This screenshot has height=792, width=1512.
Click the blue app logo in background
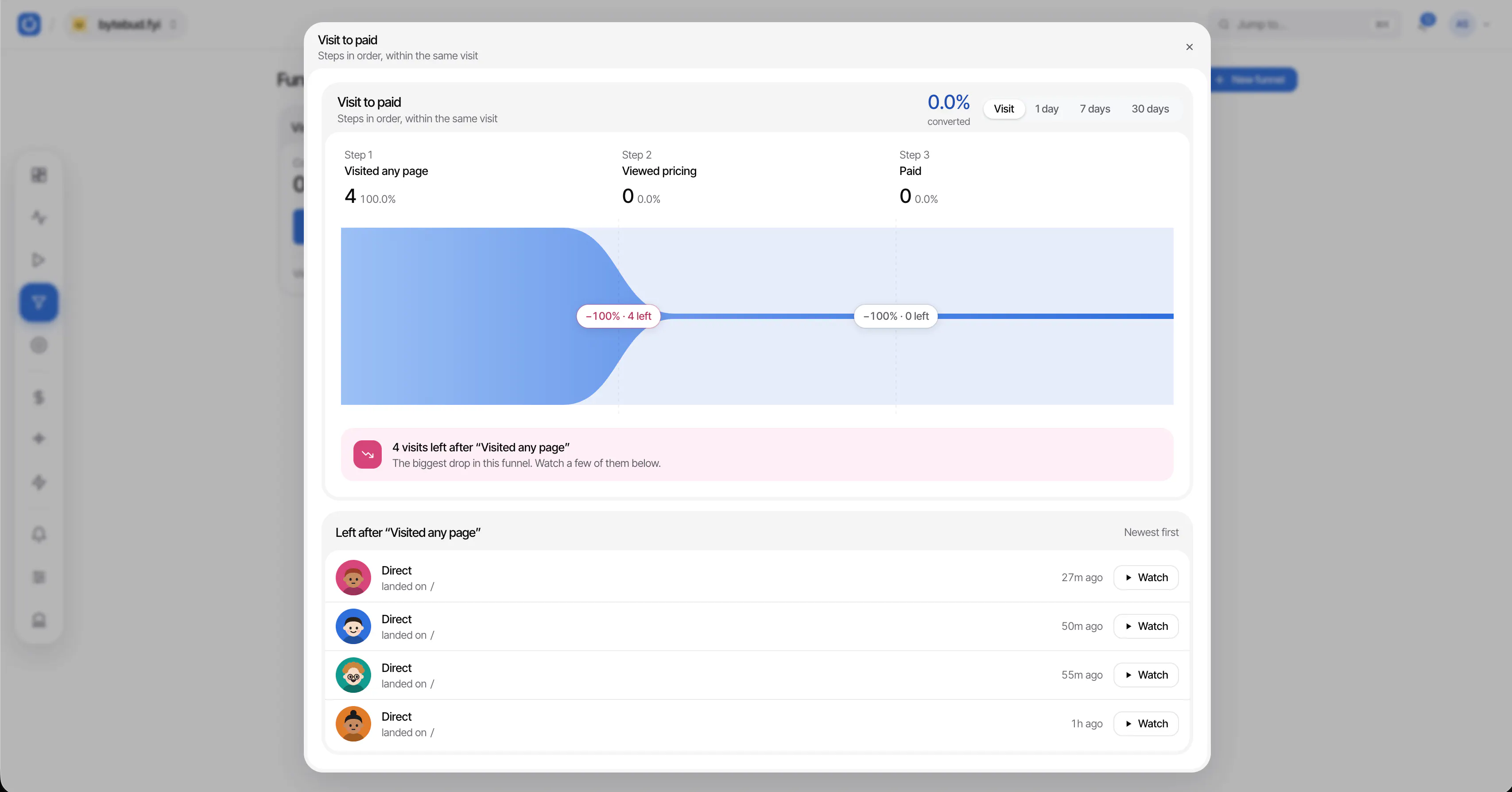29,24
